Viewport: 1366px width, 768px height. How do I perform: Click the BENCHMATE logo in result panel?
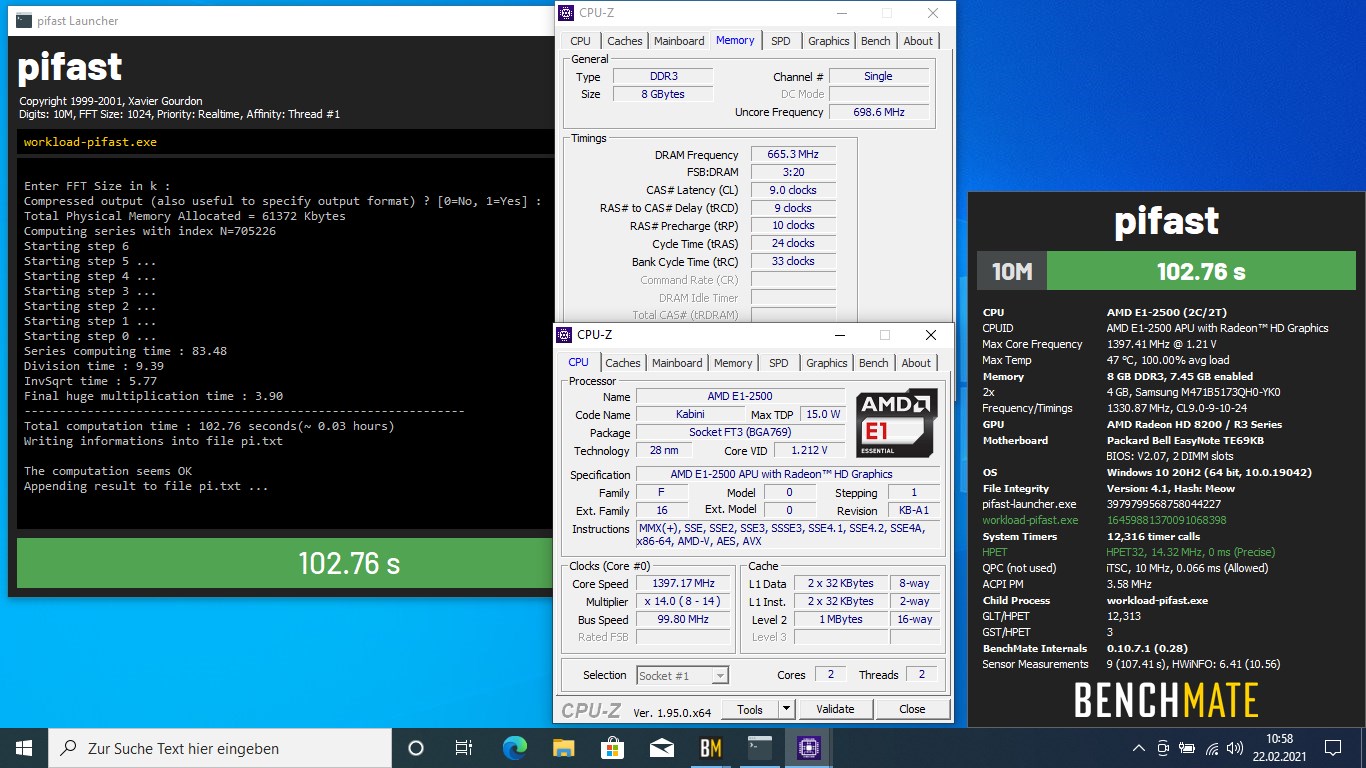[x=1166, y=699]
